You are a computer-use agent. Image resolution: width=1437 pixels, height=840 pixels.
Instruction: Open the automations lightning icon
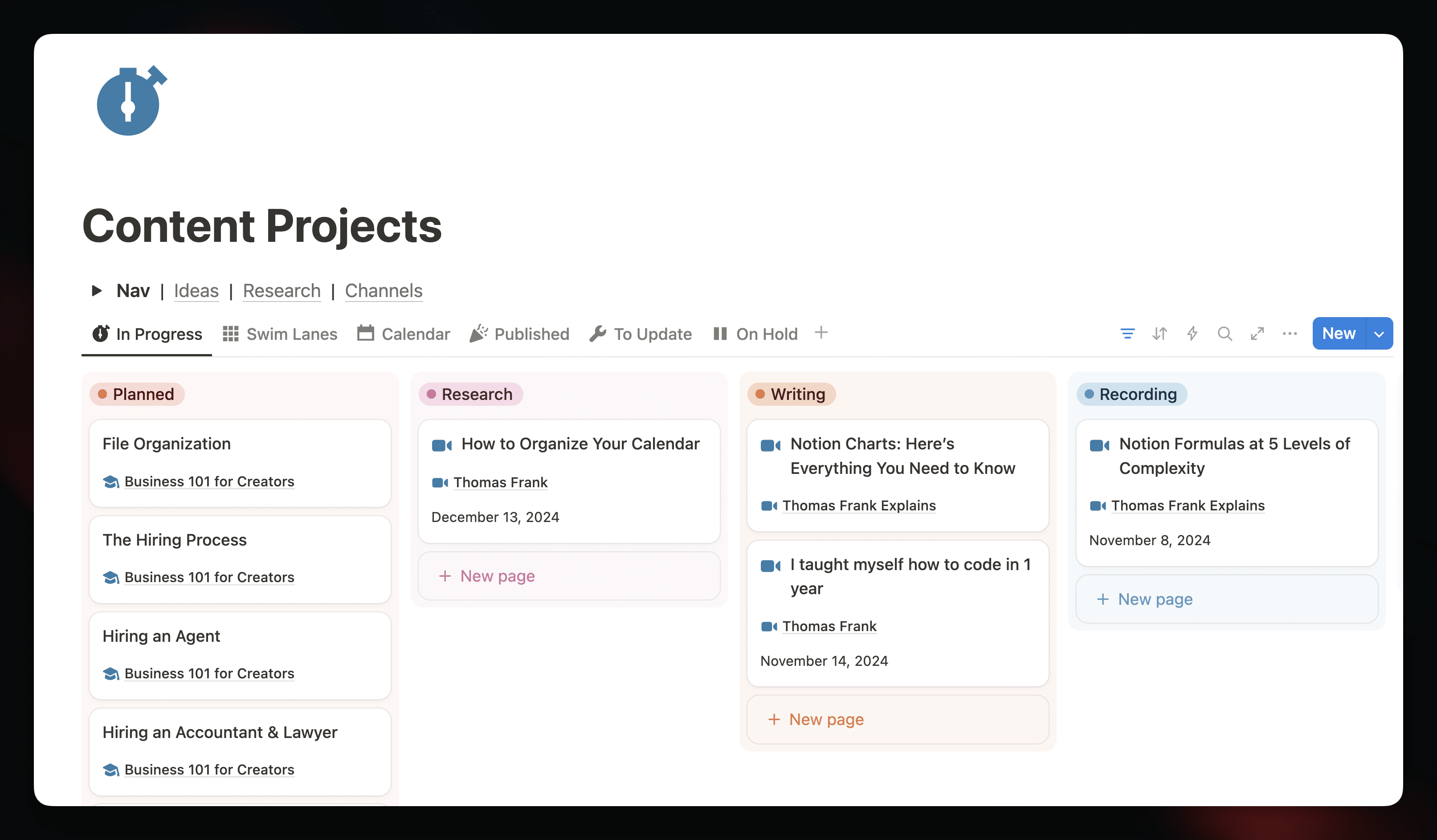[x=1192, y=334]
